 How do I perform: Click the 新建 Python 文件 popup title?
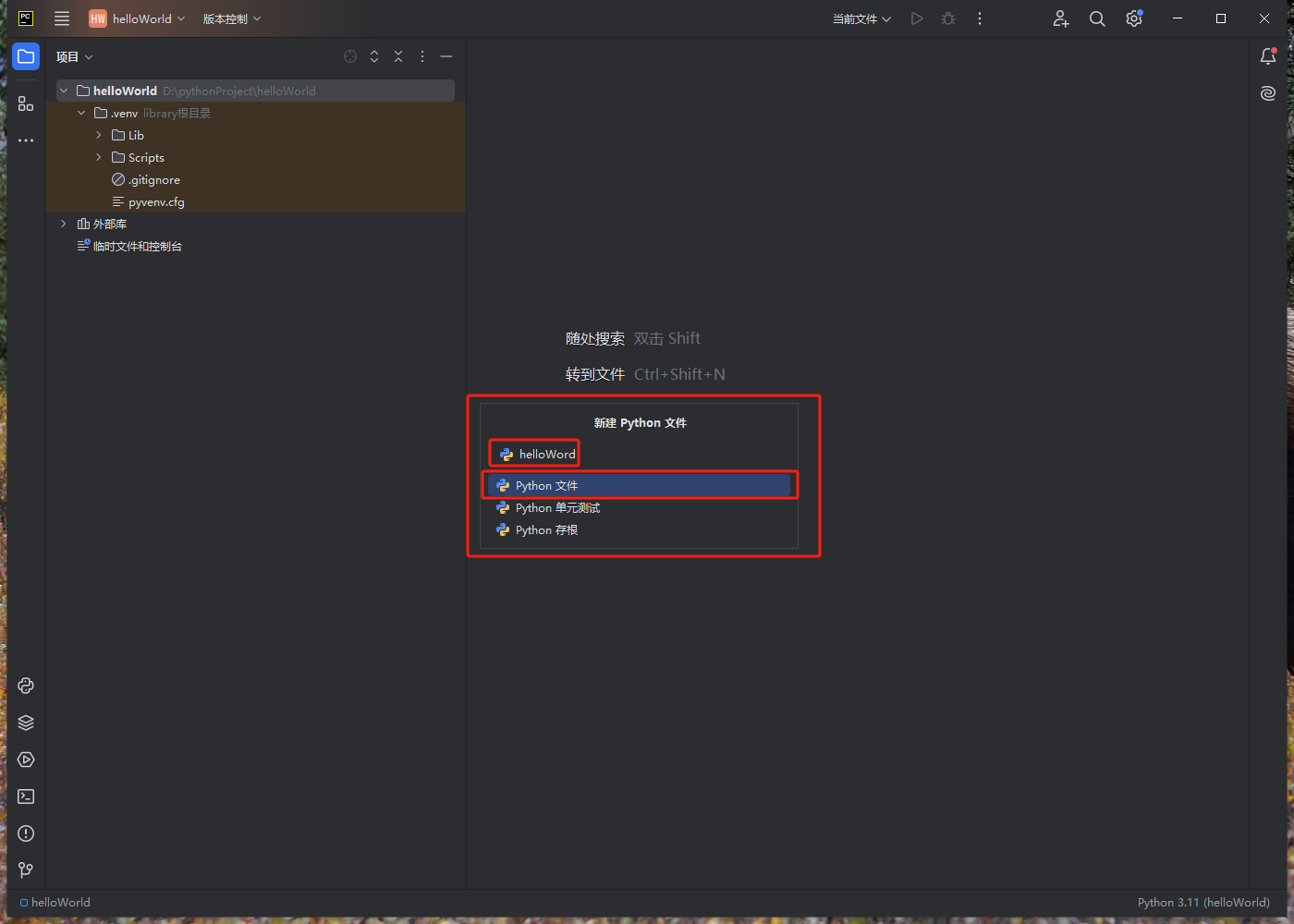point(640,422)
